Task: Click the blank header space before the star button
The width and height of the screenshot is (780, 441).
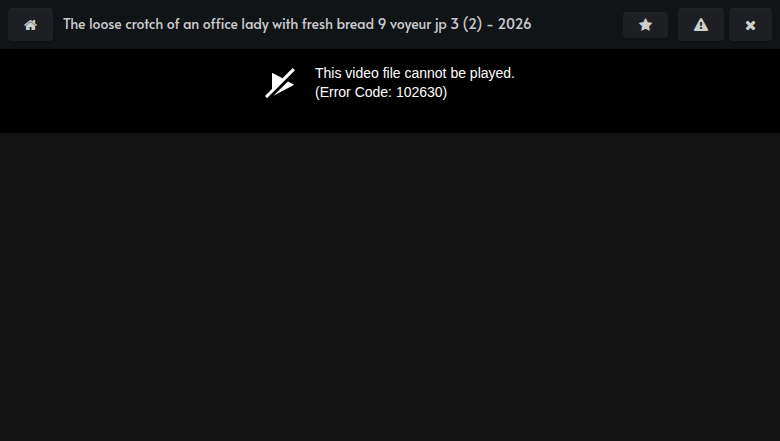Action: pyautogui.click(x=577, y=24)
